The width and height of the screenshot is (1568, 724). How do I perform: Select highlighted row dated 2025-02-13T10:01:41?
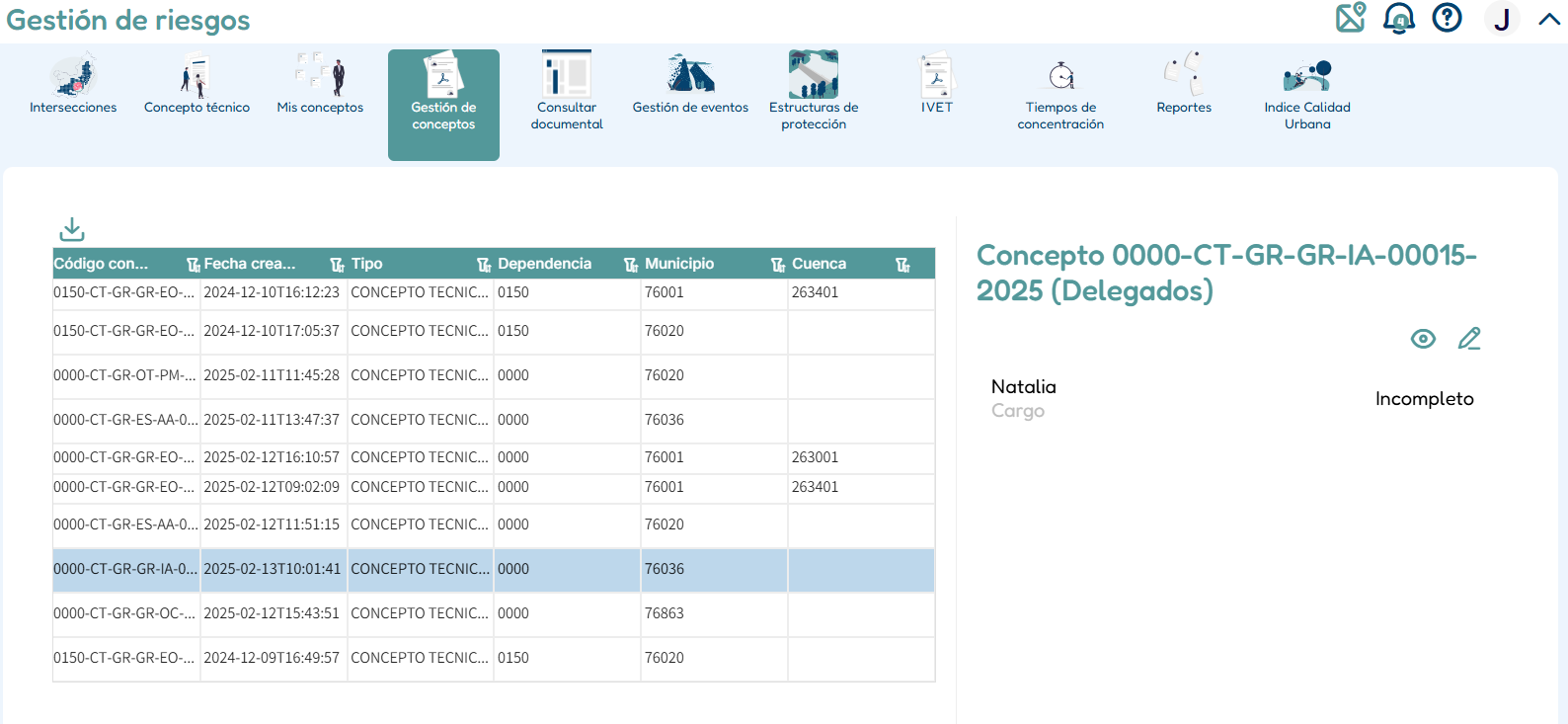point(494,570)
